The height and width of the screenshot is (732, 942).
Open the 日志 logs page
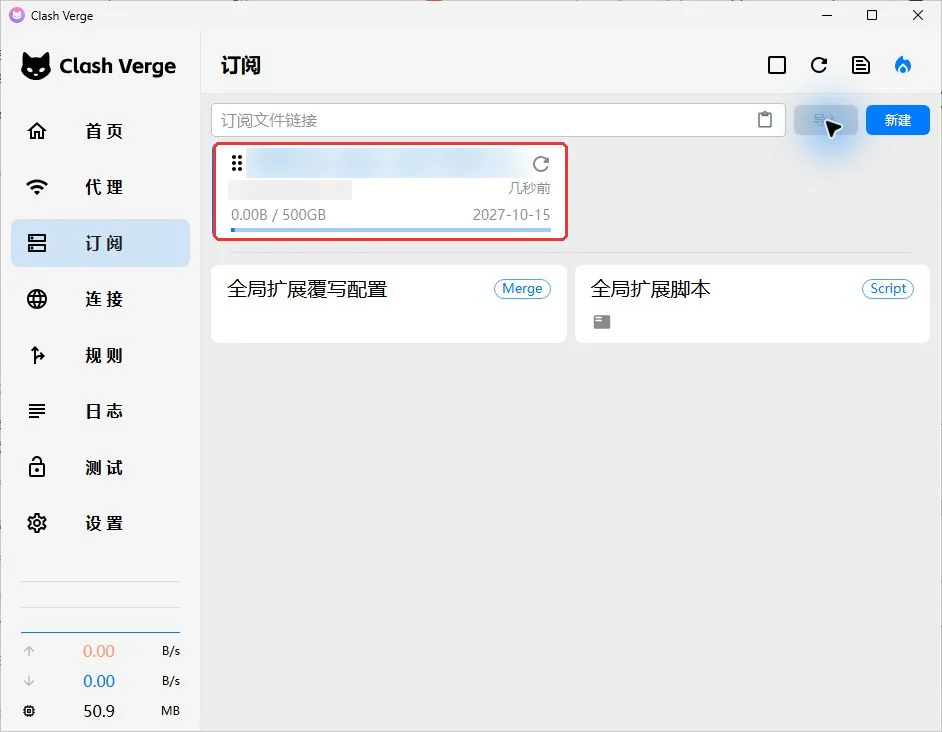click(x=100, y=411)
